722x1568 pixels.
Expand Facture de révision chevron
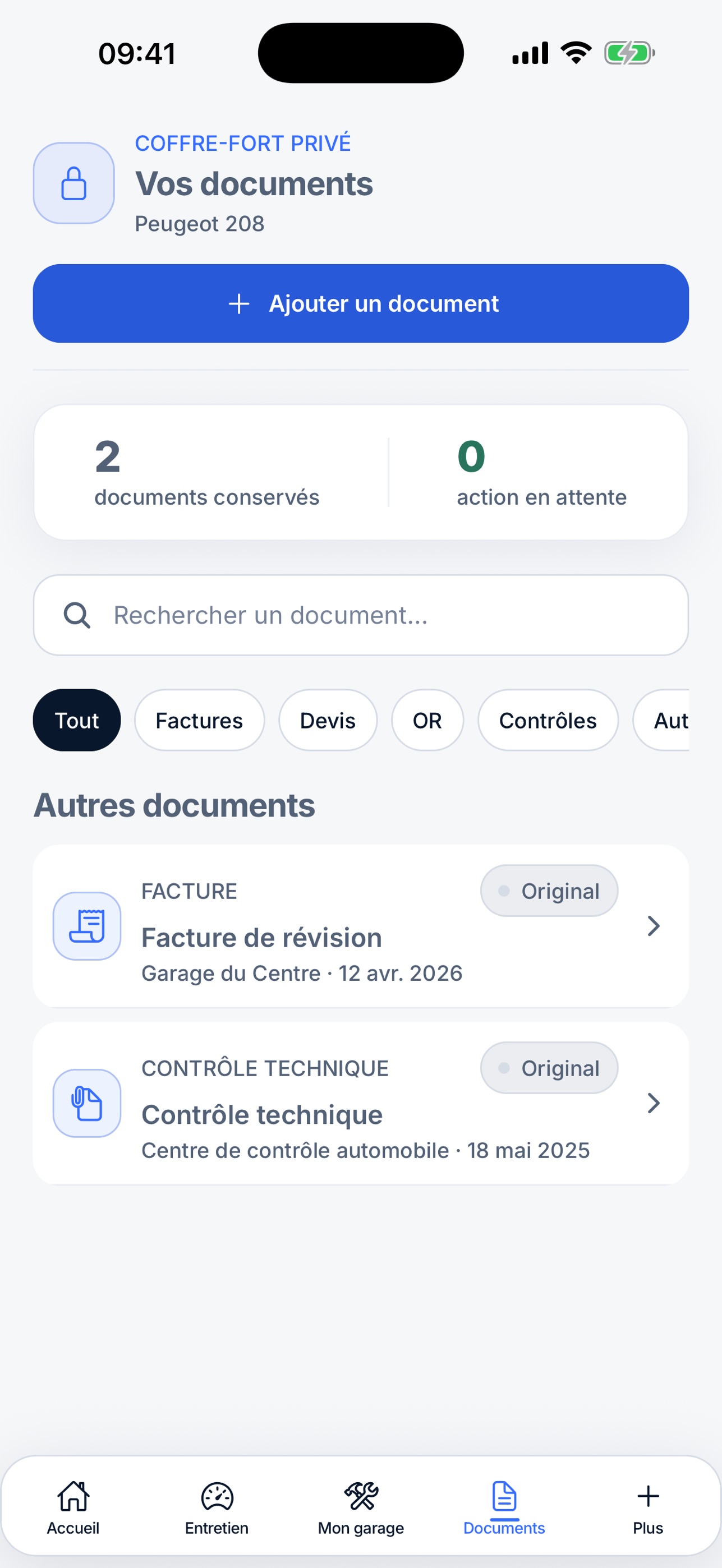pos(653,926)
